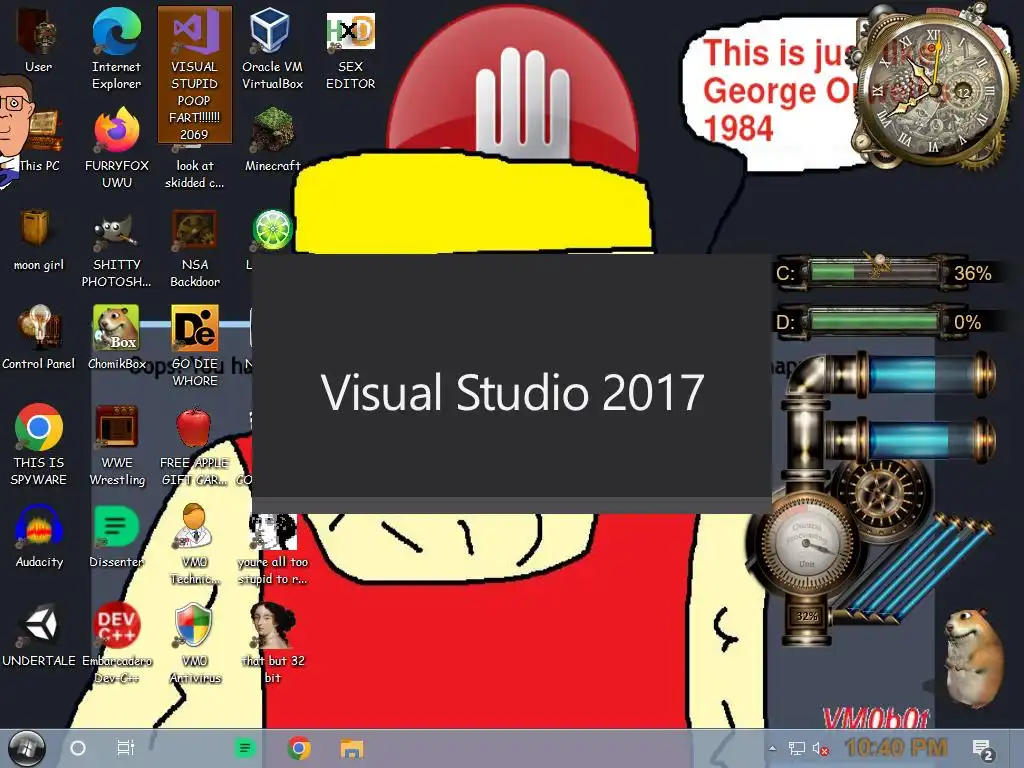Open the ChomikBox desktop icon
Viewport: 1024px width, 768px height.
pos(117,338)
